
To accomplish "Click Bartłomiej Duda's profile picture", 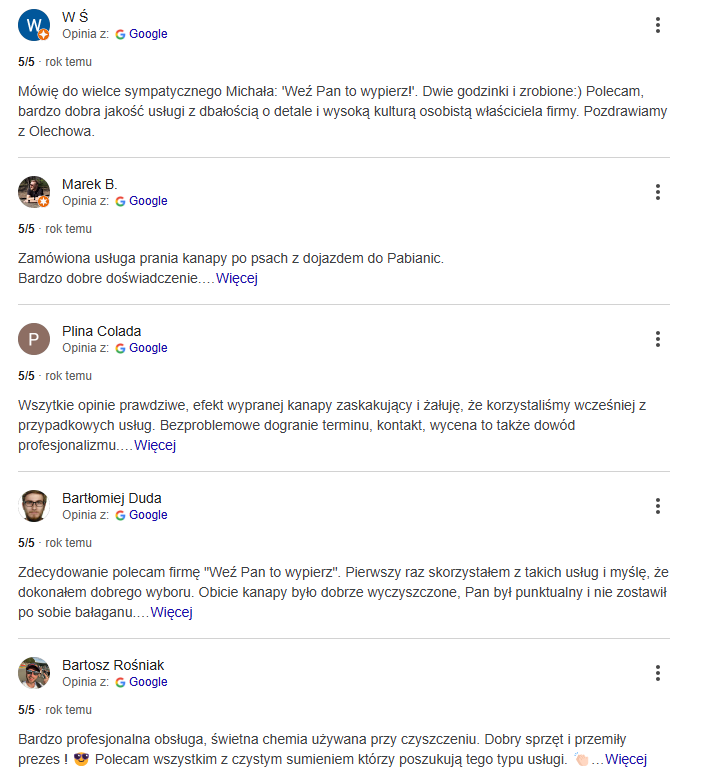I will pos(34,506).
